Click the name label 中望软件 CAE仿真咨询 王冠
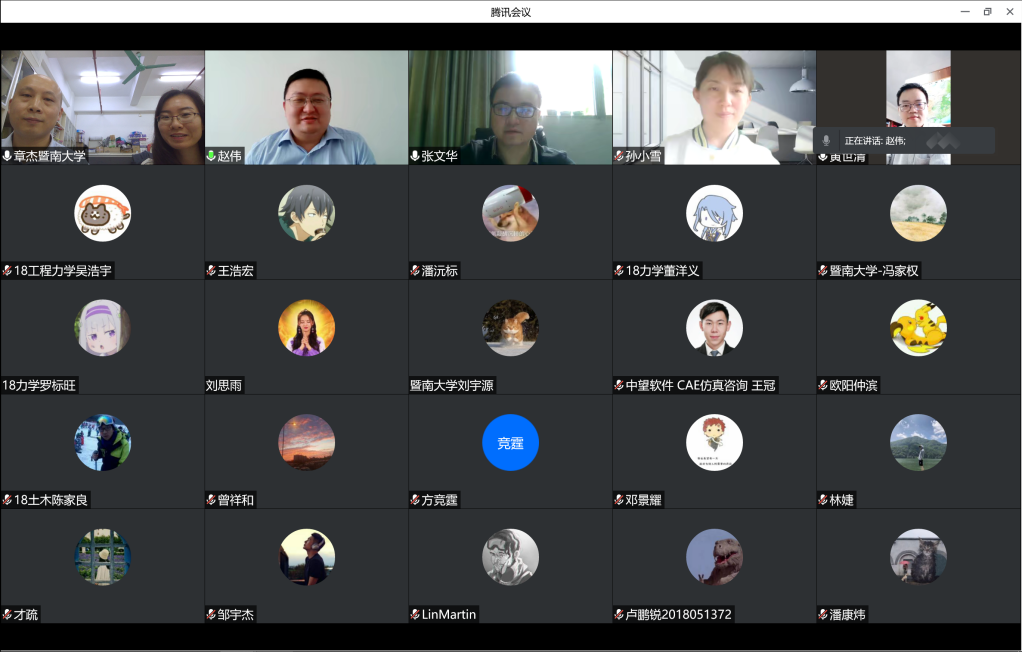 (700, 385)
